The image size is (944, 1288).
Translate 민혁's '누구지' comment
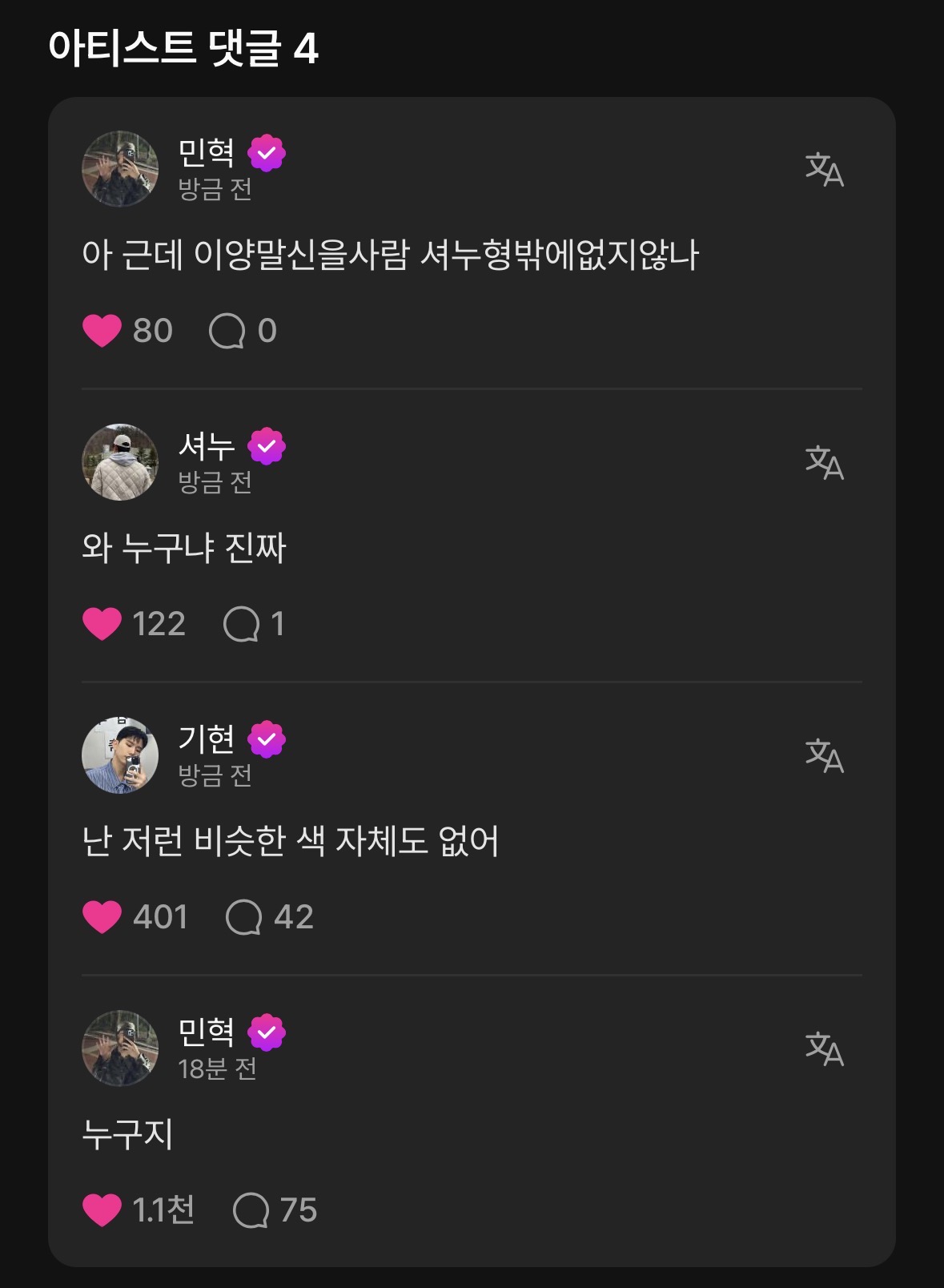[x=824, y=1049]
